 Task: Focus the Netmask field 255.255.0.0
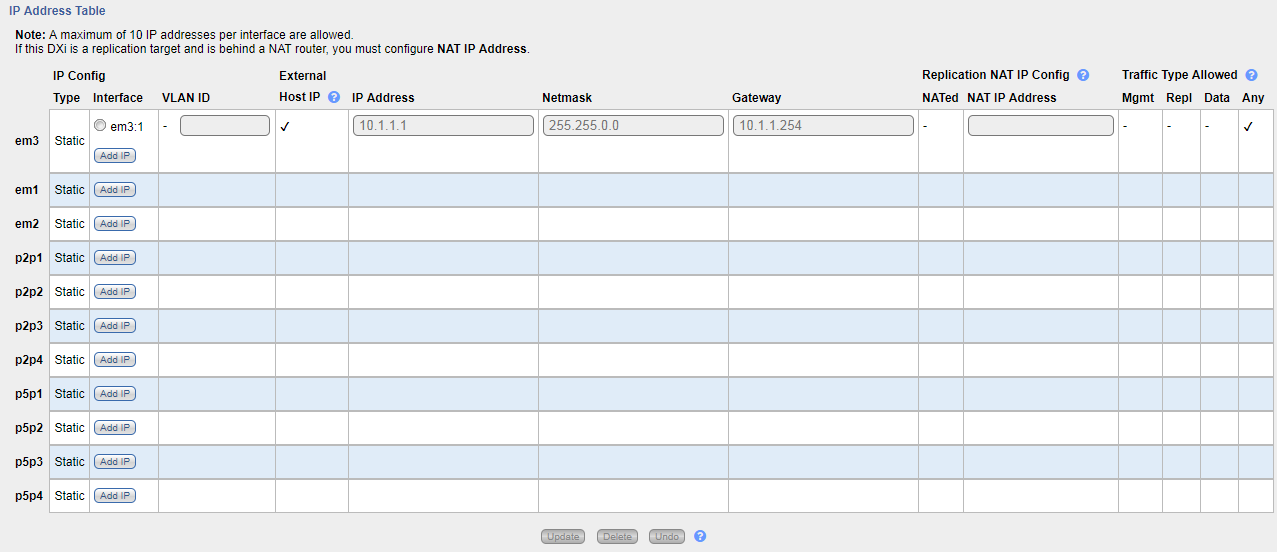(x=633, y=126)
